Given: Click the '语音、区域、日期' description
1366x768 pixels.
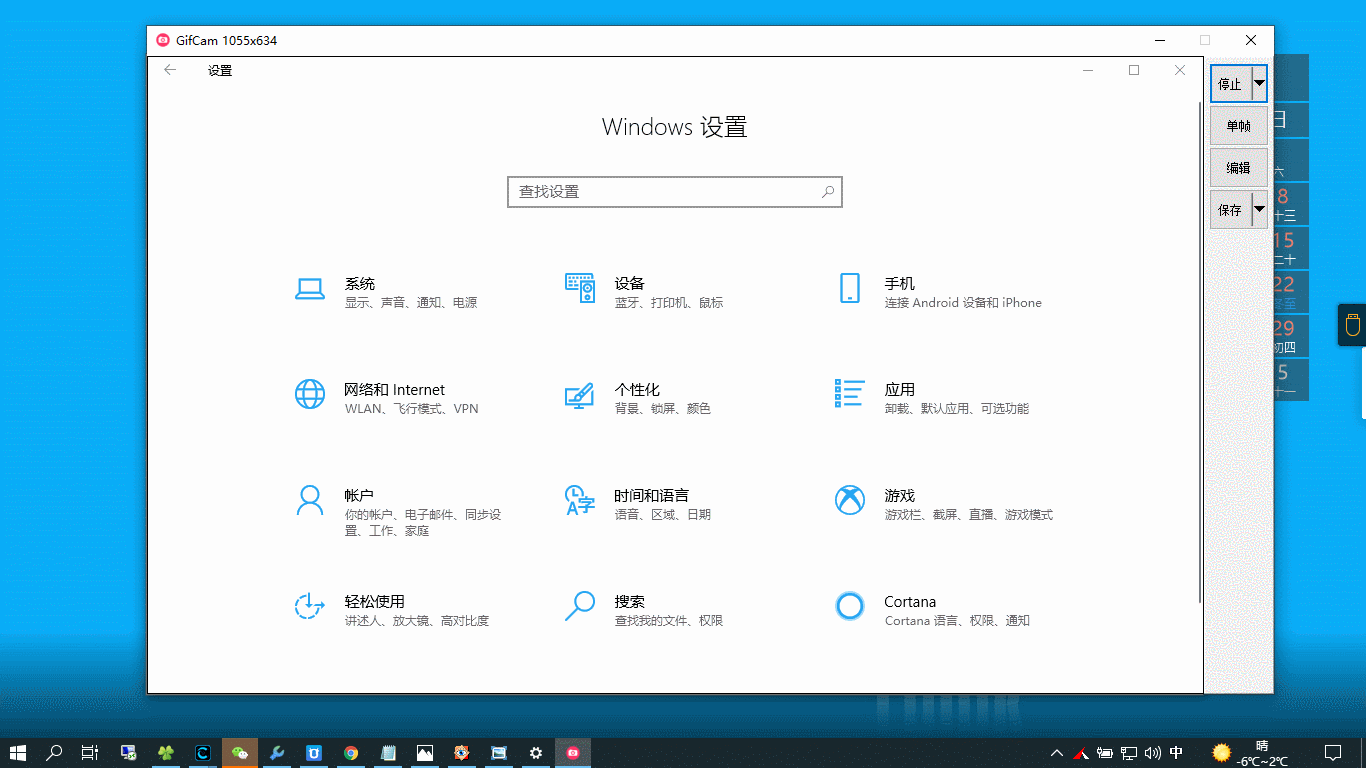Looking at the screenshot, I should coord(663,515).
